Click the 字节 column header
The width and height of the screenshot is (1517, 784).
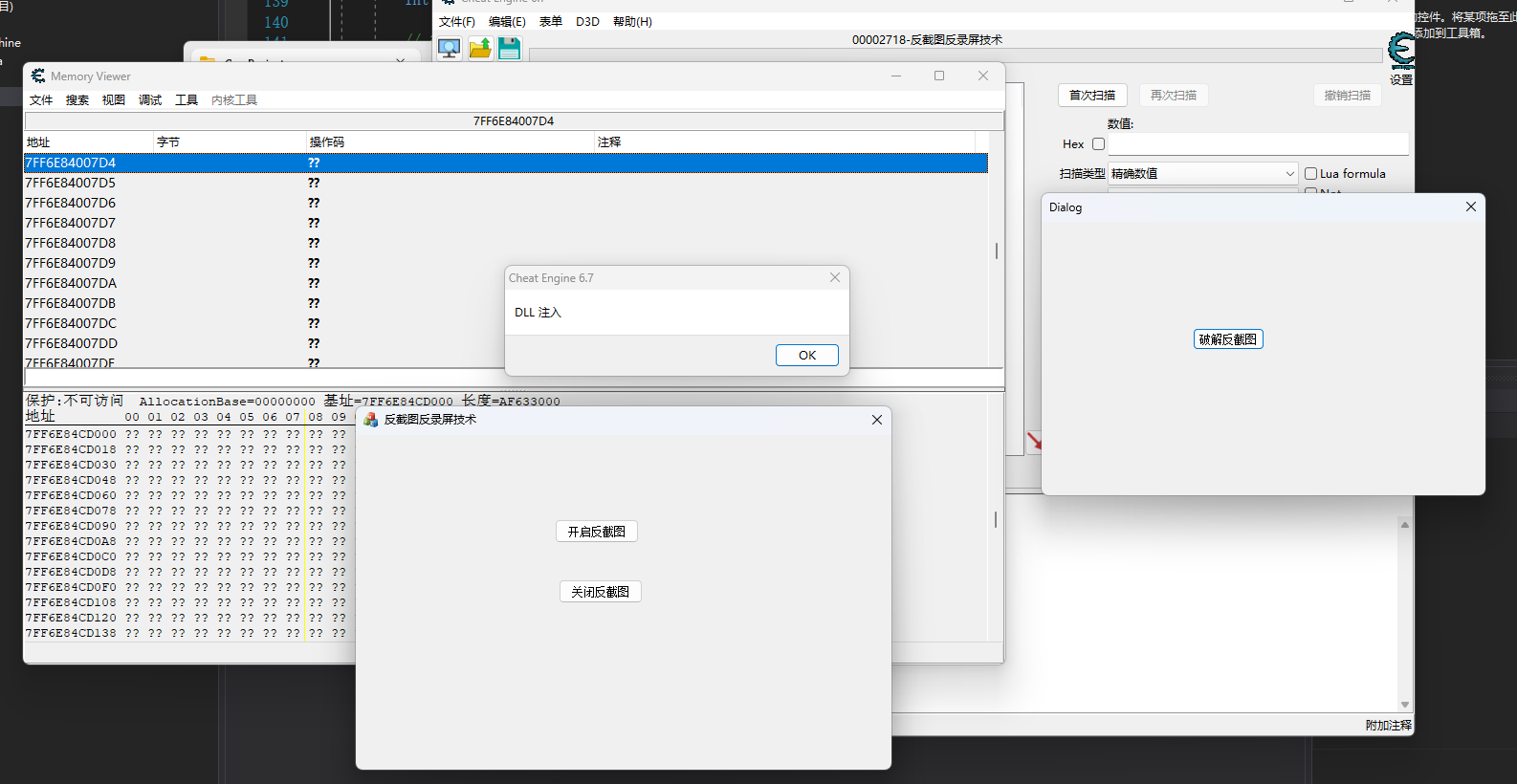tap(231, 142)
